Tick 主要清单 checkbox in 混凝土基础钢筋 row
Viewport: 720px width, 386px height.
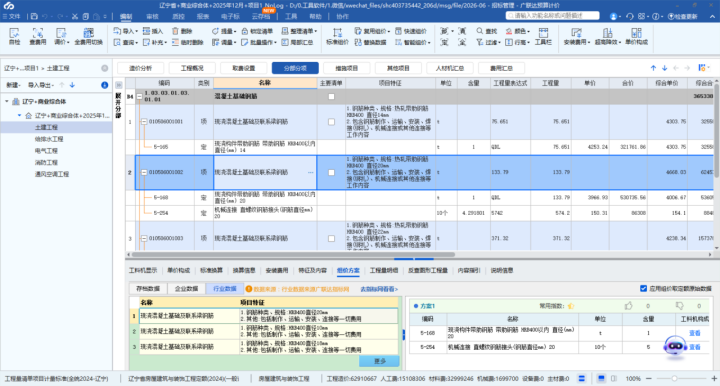[x=332, y=96]
